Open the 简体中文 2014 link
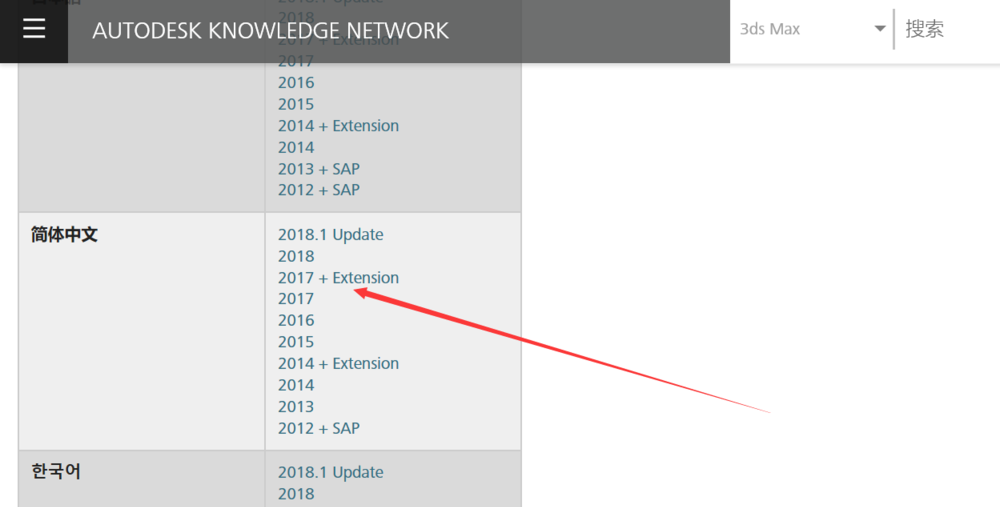Screen dimensions: 1000x507 296,385
